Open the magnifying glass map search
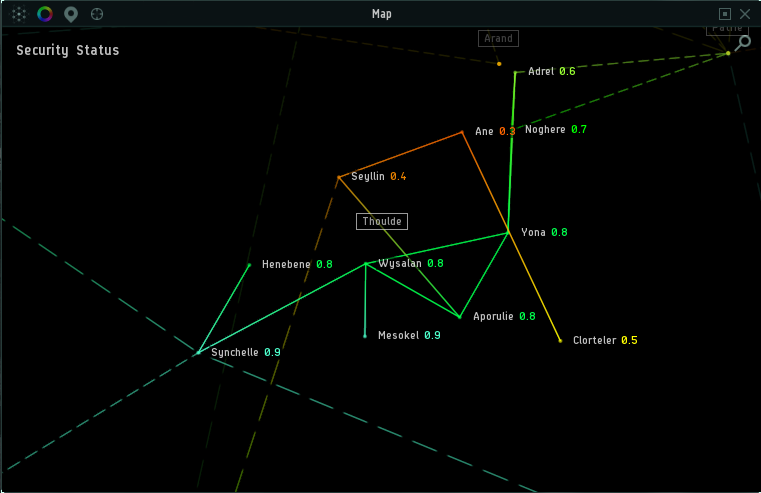 742,43
